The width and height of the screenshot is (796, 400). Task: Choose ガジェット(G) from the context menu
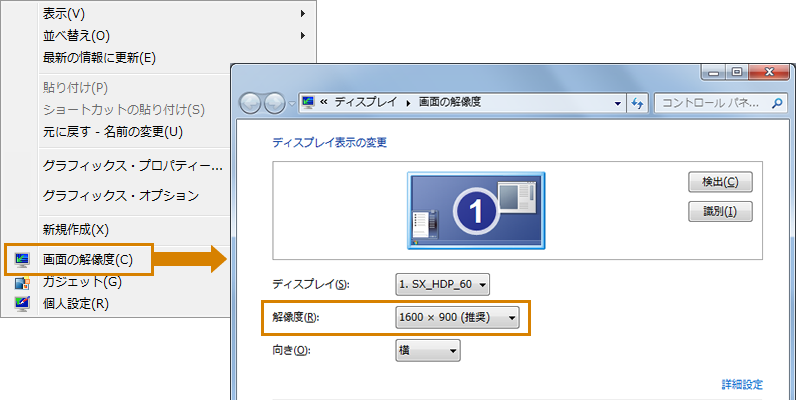[x=82, y=282]
